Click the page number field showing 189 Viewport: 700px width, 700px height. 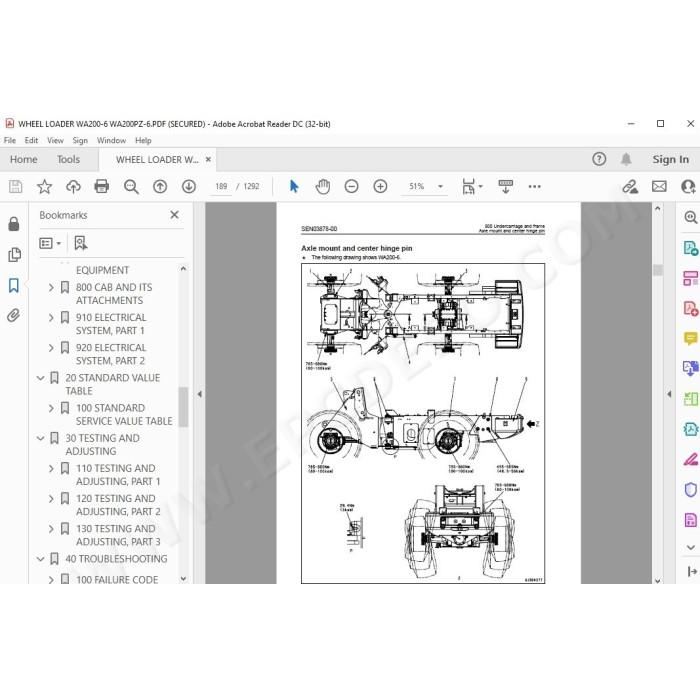coord(221,186)
